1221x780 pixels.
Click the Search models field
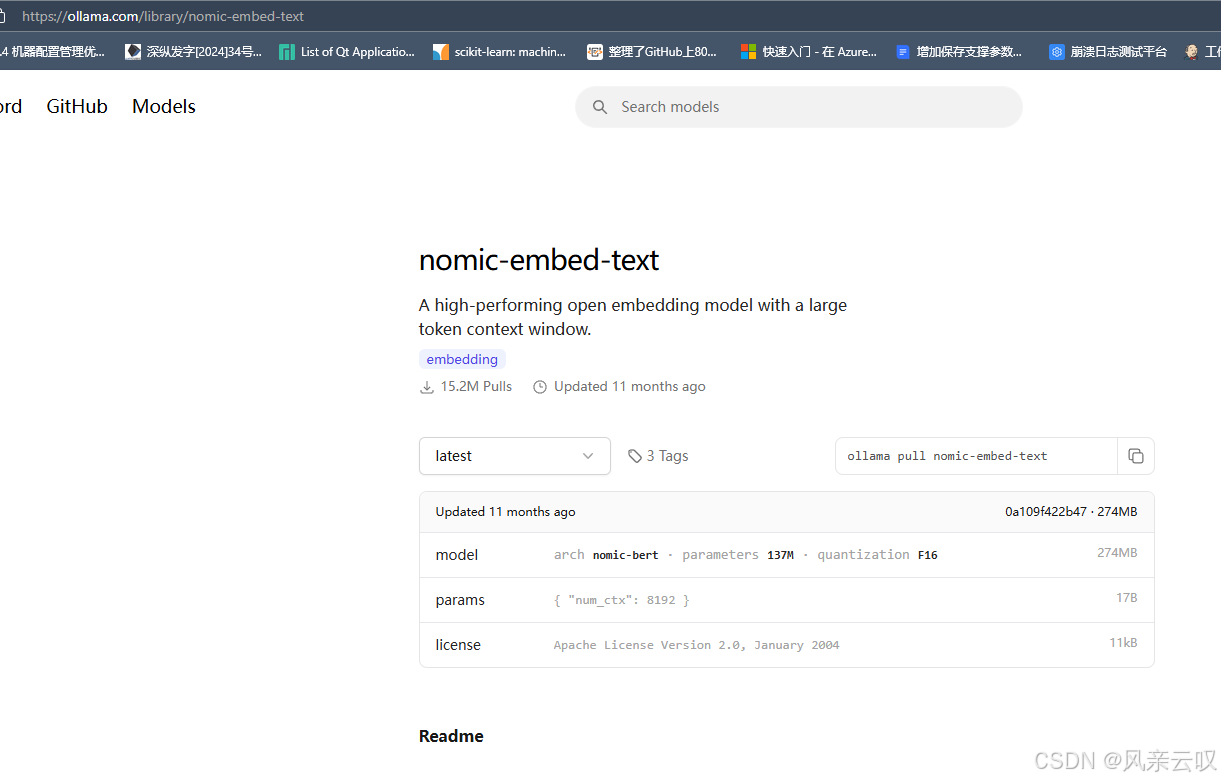click(799, 107)
